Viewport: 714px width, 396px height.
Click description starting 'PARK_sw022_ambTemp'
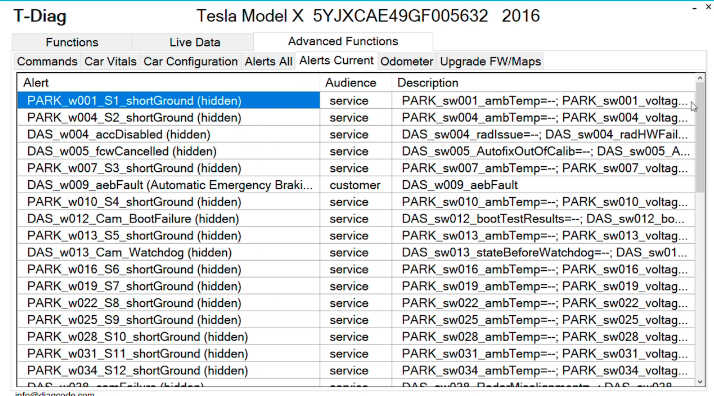click(x=543, y=303)
